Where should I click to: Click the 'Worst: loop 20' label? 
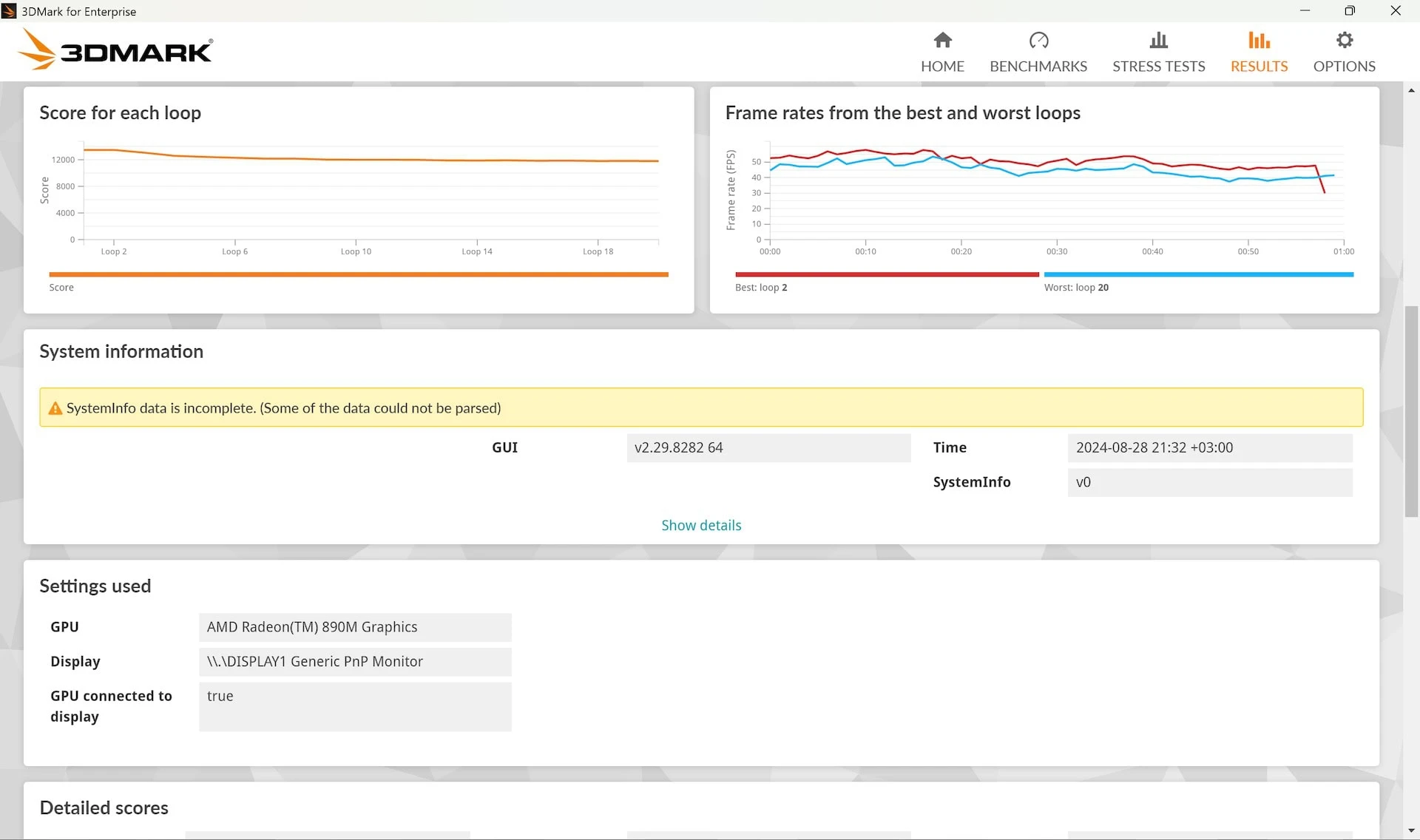[x=1076, y=288]
